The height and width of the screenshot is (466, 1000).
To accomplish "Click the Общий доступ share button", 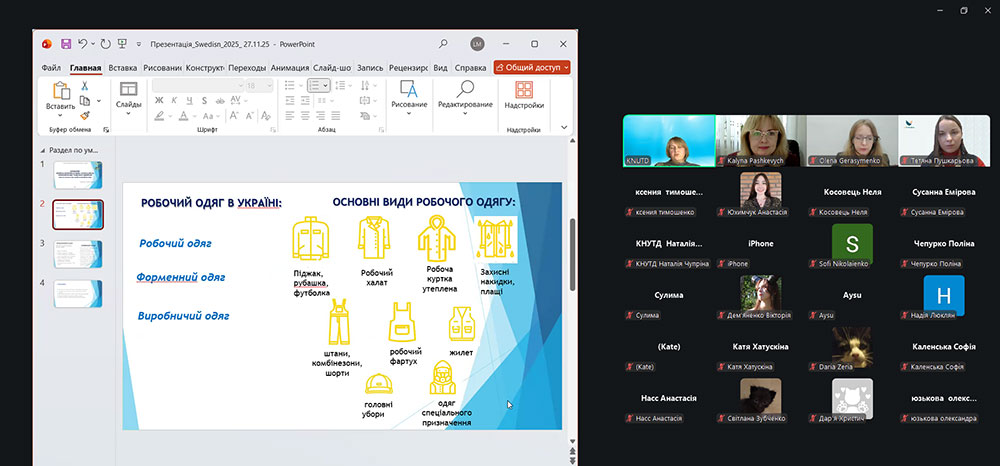I will (532, 68).
